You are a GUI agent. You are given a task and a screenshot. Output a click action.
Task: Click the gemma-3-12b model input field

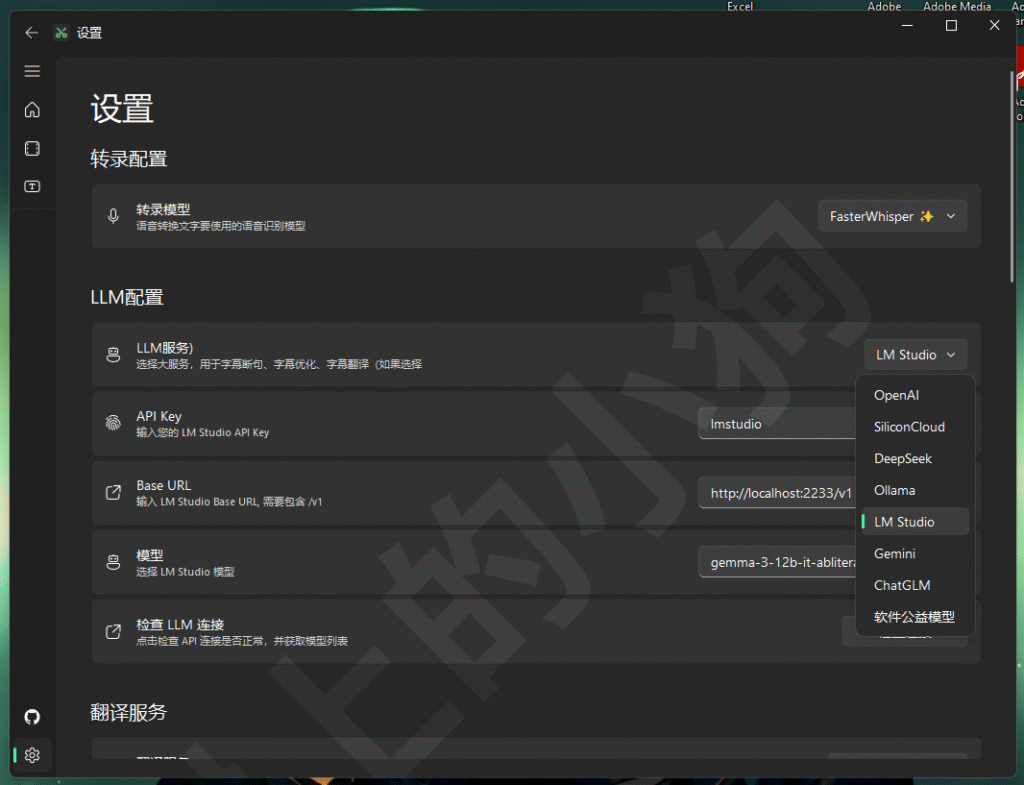tap(777, 562)
